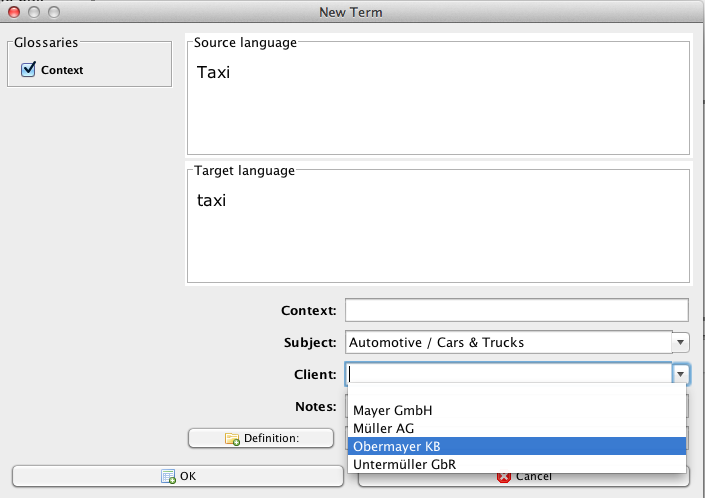Click the Target language text area
The width and height of the screenshot is (705, 498).
438,228
